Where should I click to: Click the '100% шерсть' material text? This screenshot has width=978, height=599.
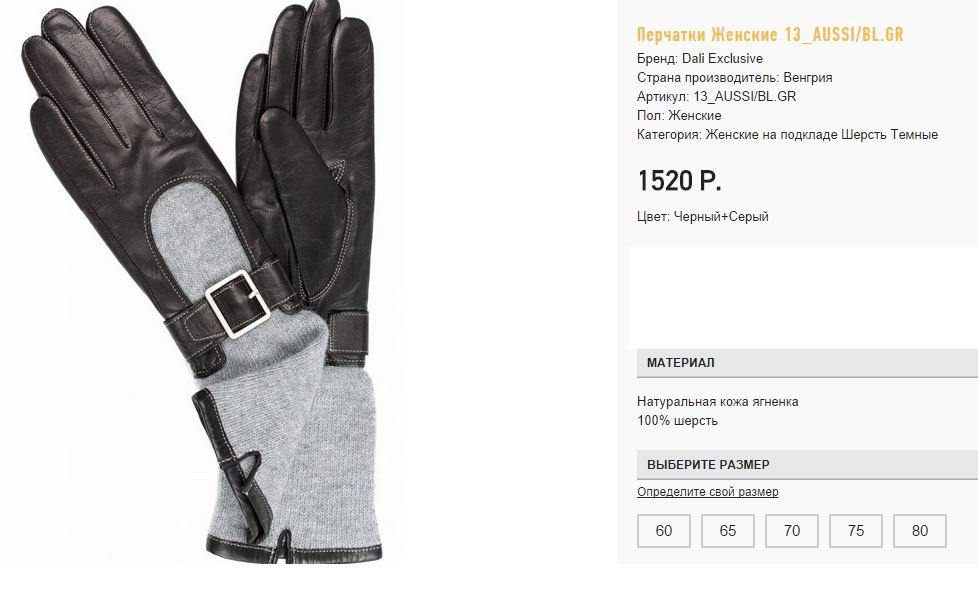(677, 421)
